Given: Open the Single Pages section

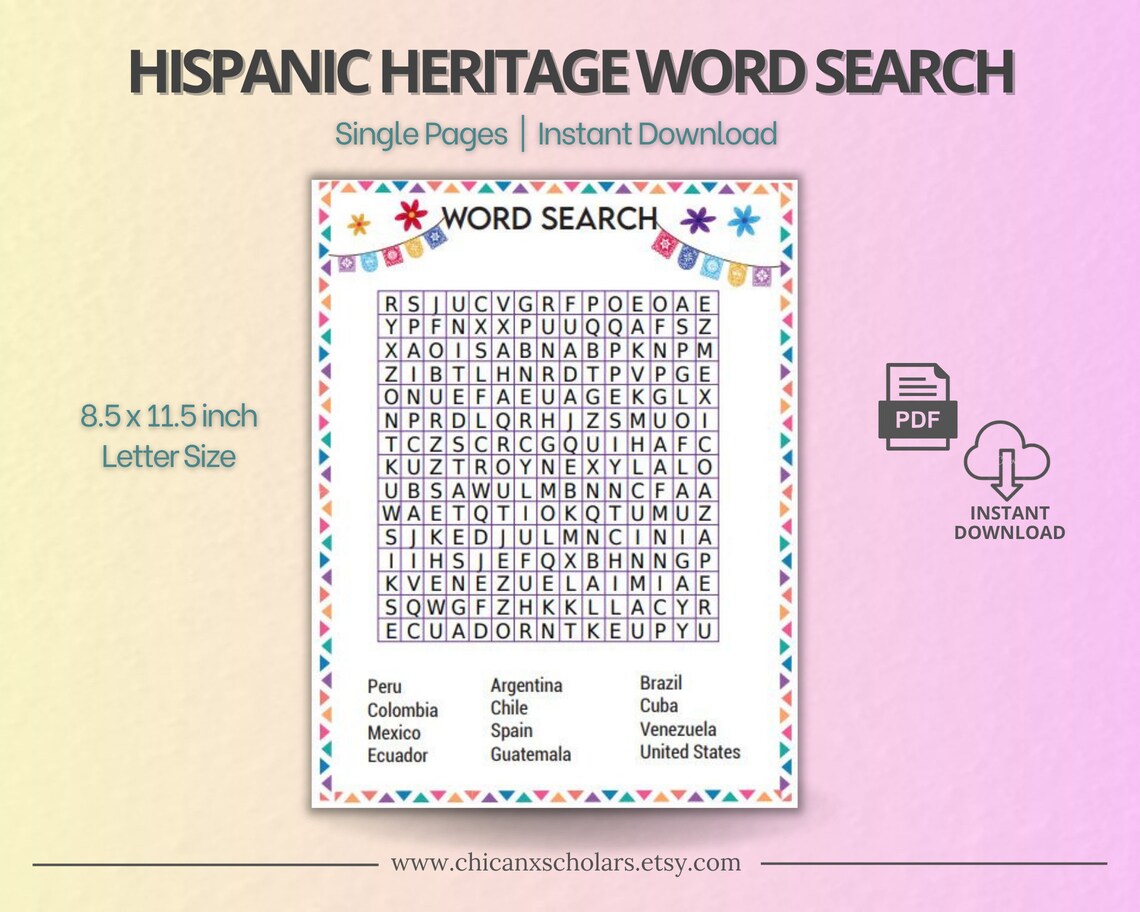Looking at the screenshot, I should pos(421,133).
